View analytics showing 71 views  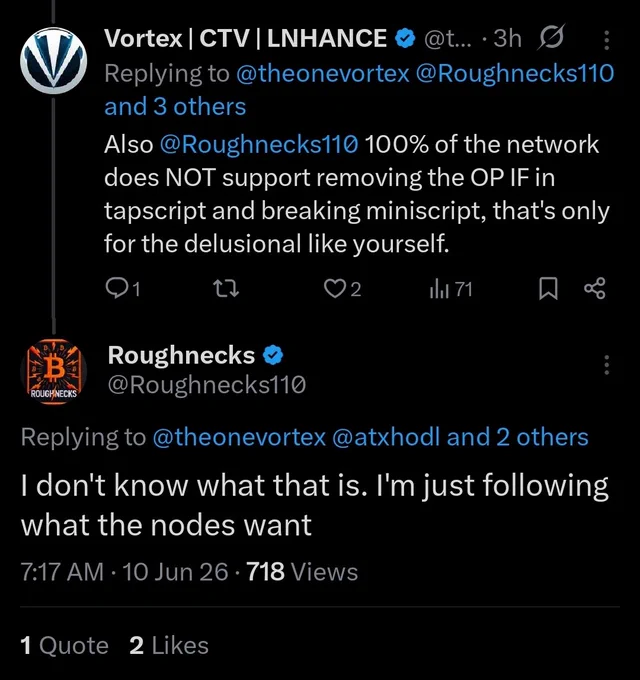coord(451,289)
